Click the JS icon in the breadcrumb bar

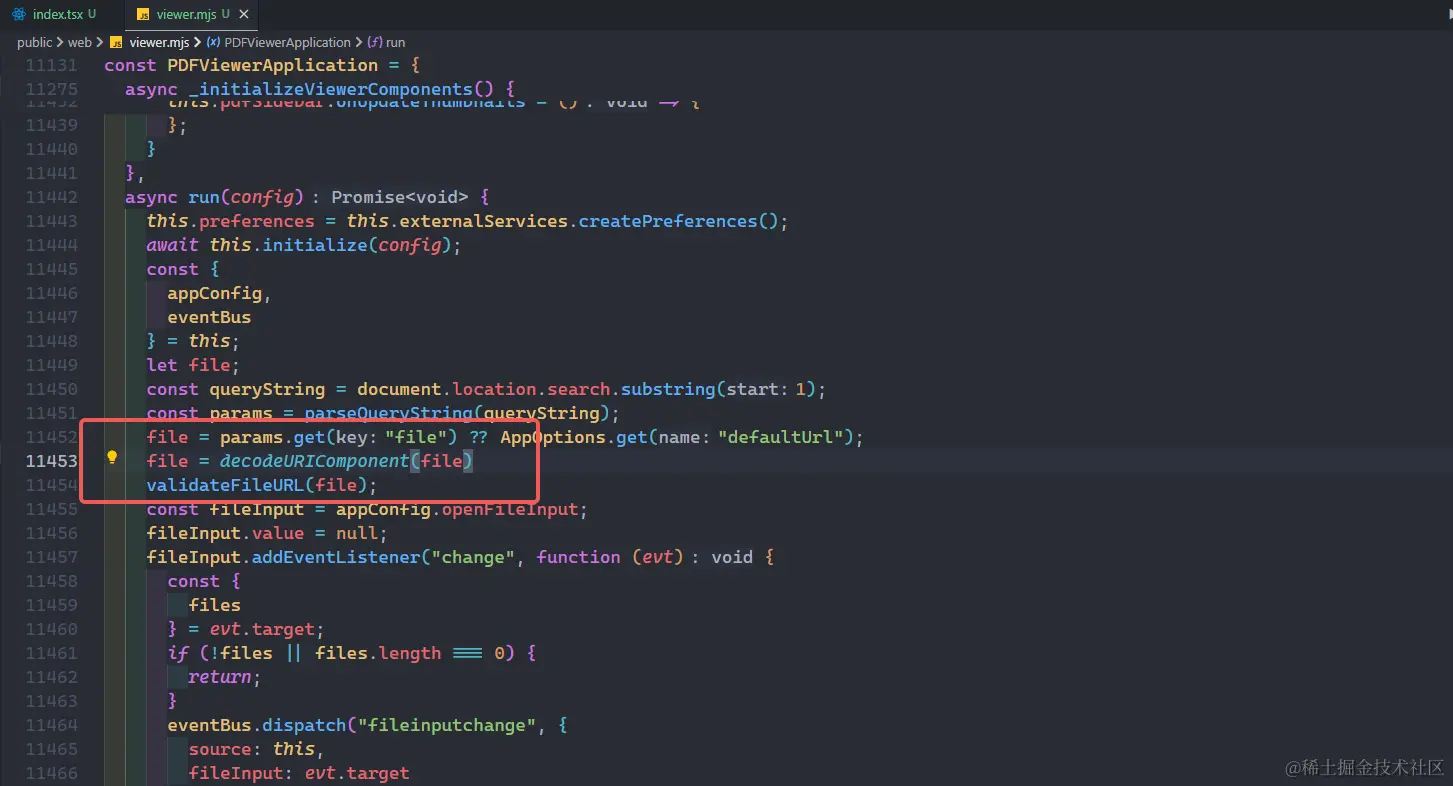click(x=118, y=42)
